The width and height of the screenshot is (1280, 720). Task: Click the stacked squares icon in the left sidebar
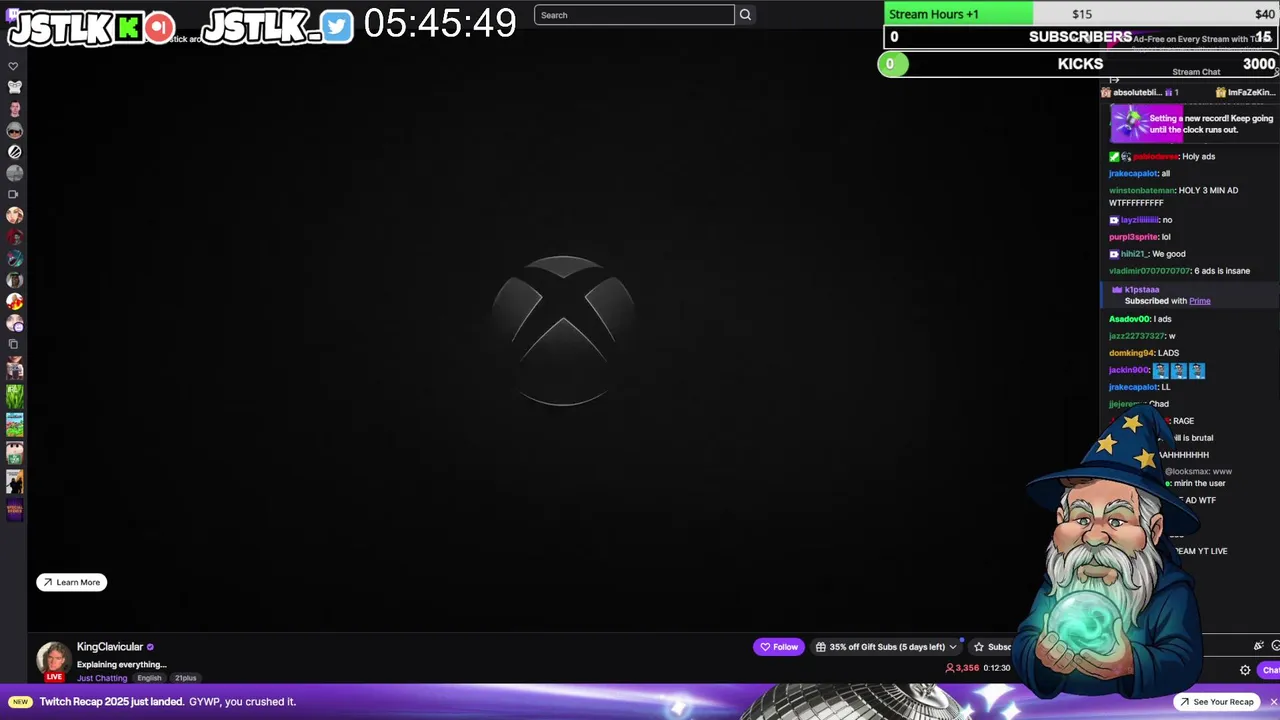point(14,344)
